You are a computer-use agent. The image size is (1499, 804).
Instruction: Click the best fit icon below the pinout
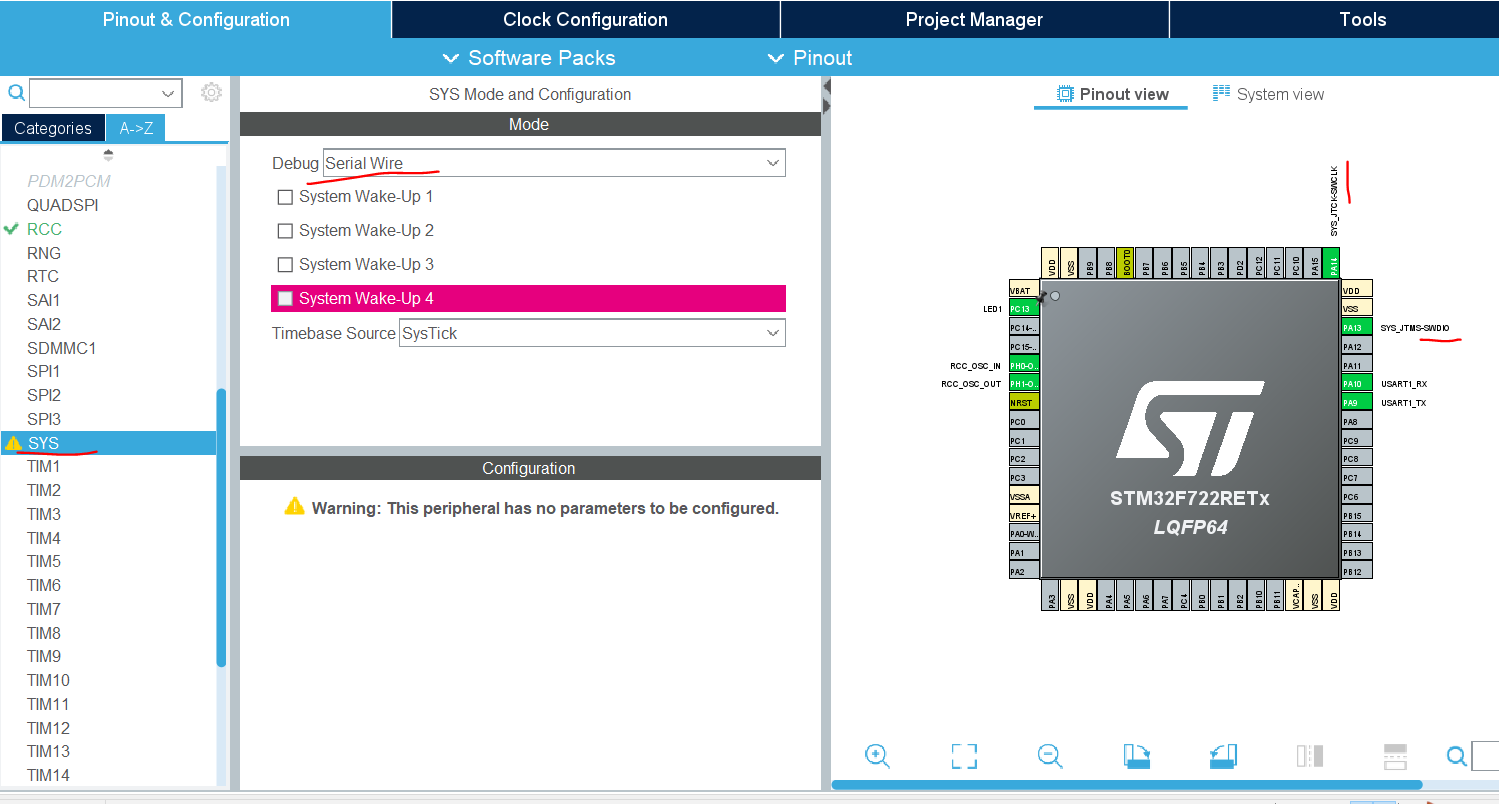point(964,756)
